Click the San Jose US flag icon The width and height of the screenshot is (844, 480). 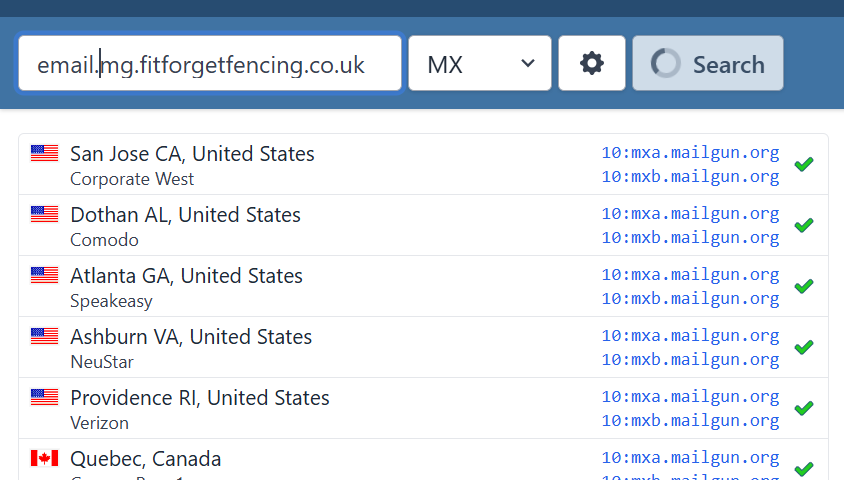click(x=44, y=154)
